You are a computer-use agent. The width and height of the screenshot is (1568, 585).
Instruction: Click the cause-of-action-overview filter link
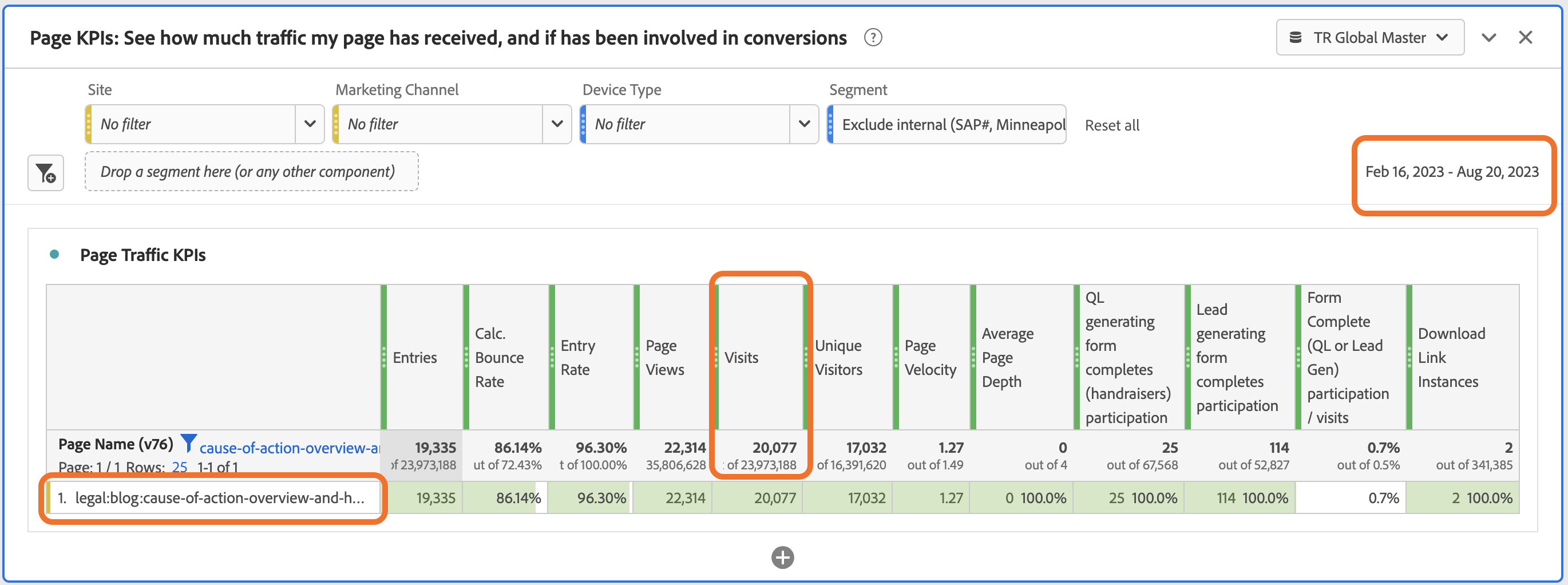[x=289, y=448]
